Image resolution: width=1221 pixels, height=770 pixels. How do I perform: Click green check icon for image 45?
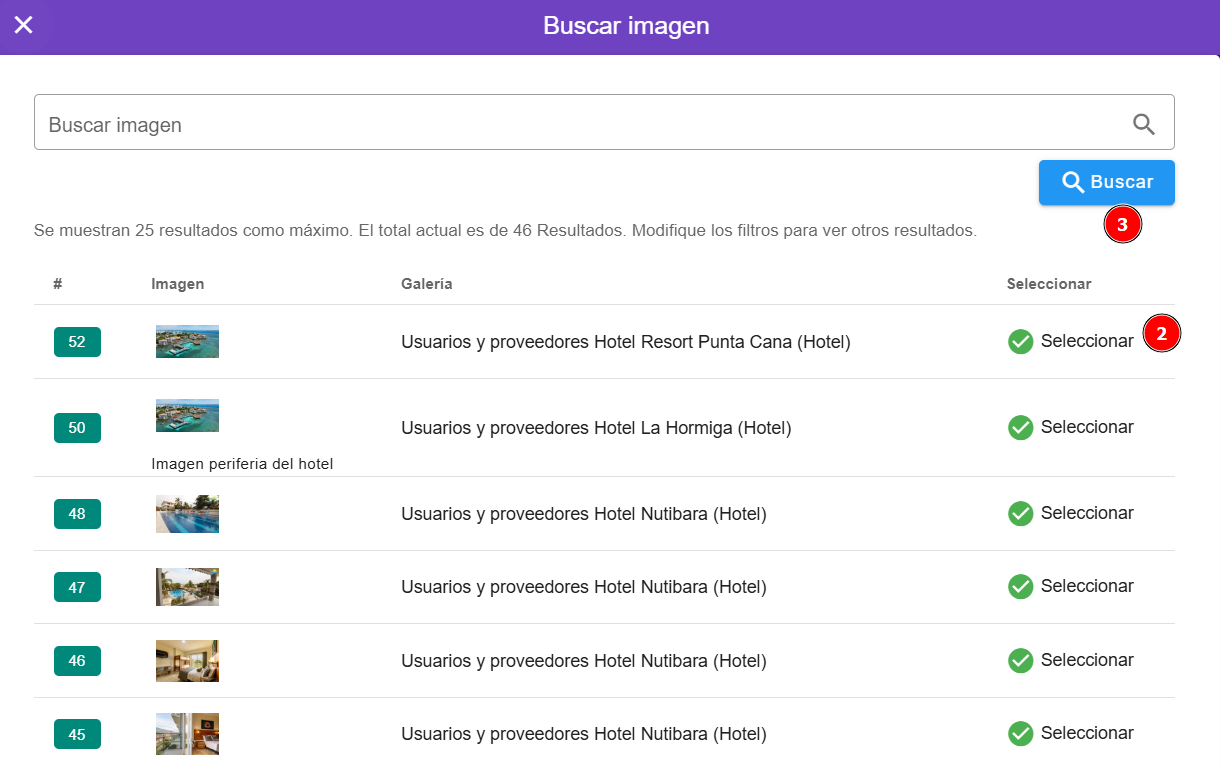(1020, 734)
